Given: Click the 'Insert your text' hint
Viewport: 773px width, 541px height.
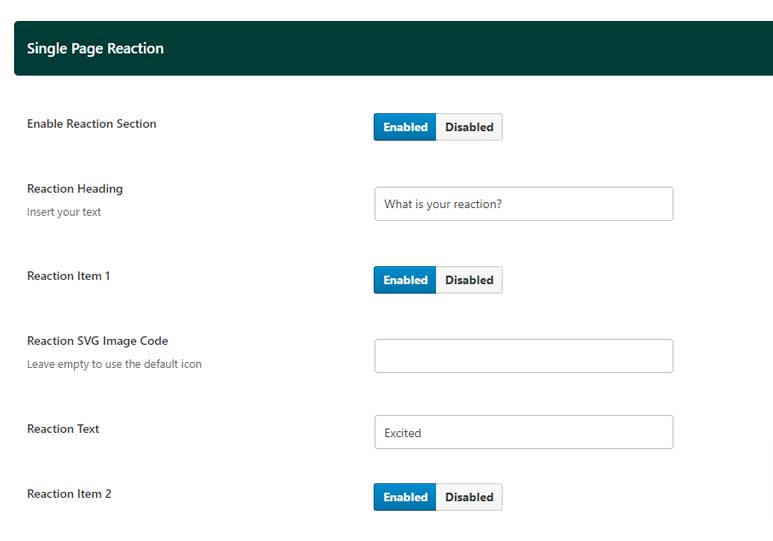Looking at the screenshot, I should pyautogui.click(x=64, y=212).
